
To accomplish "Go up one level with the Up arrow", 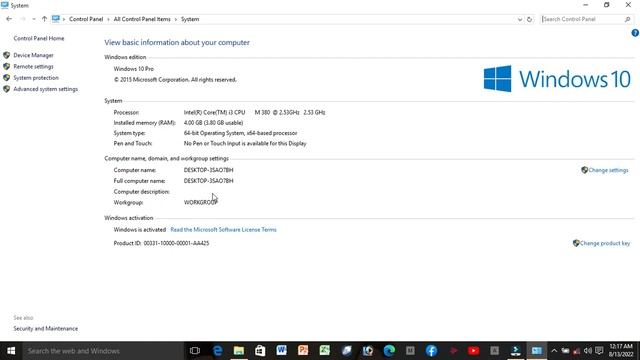I will click(x=44, y=19).
